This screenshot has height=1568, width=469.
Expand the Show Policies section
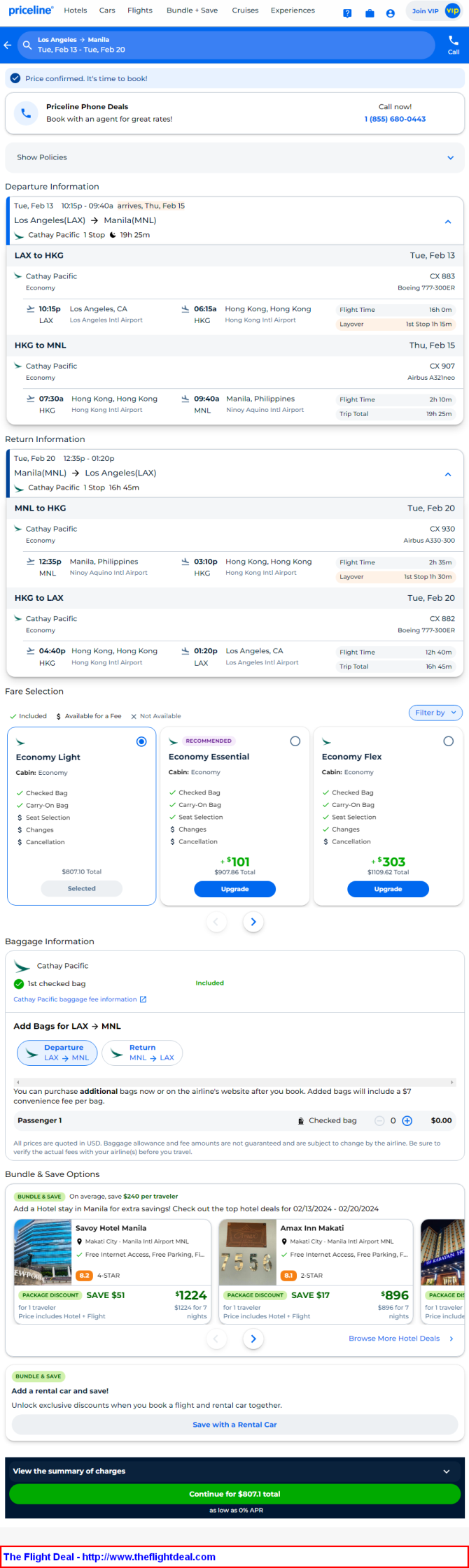pos(234,157)
